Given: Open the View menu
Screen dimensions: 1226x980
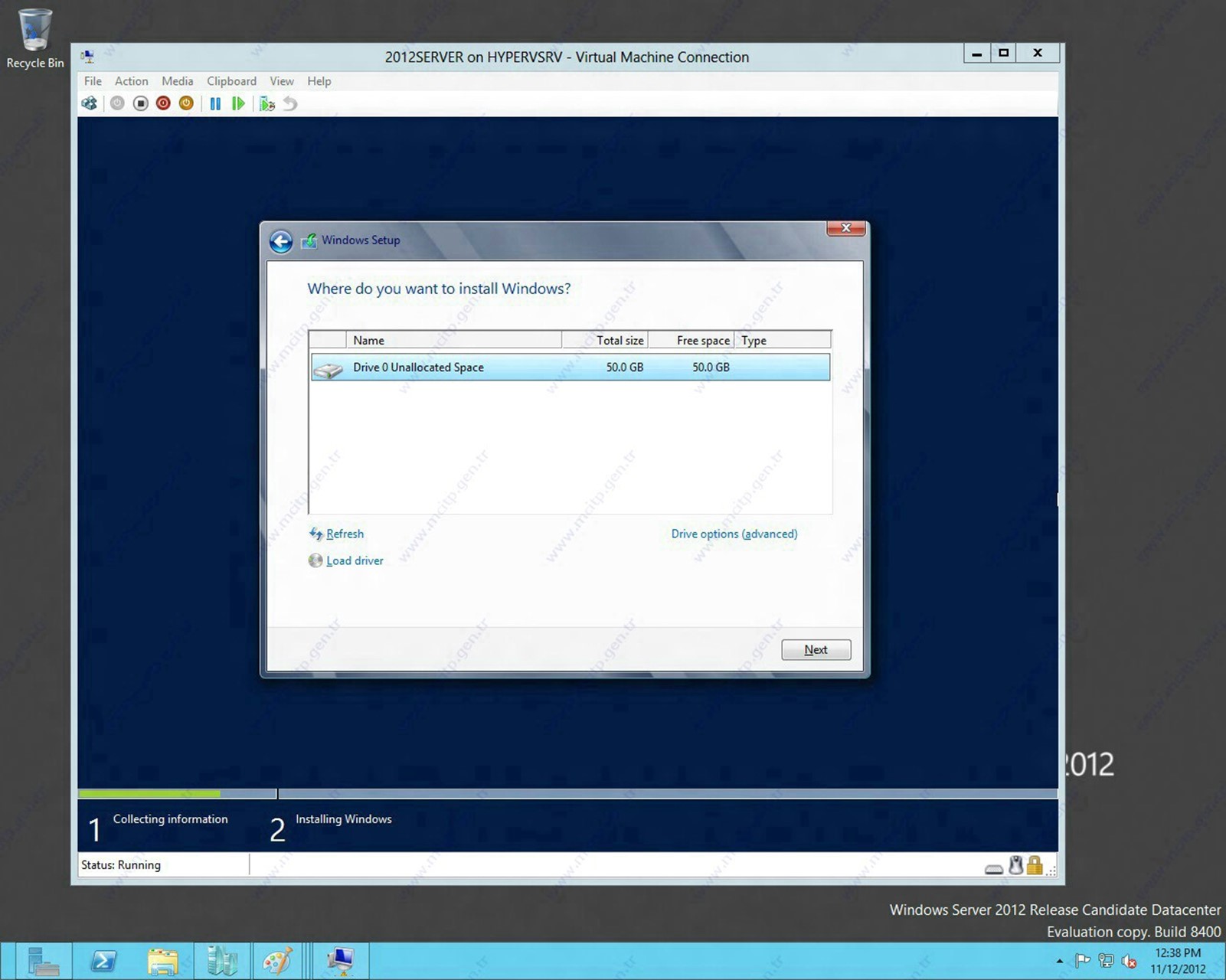Looking at the screenshot, I should pos(281,81).
